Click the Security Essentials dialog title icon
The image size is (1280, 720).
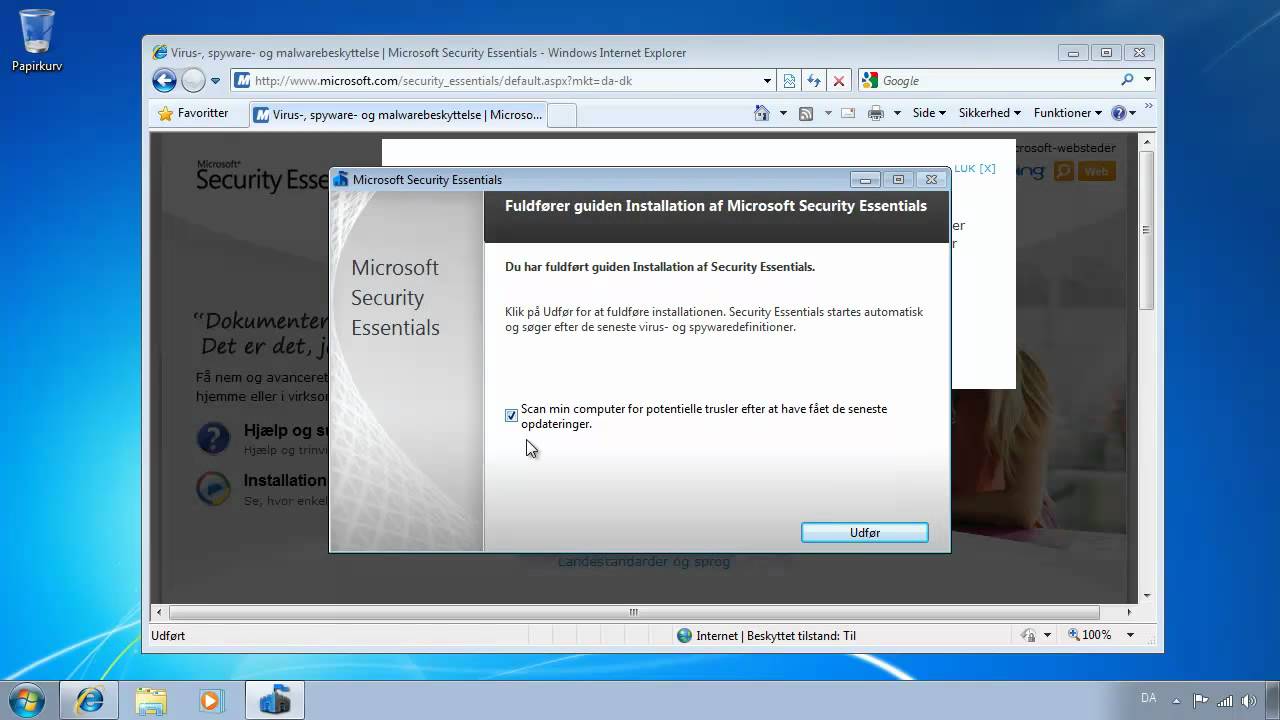click(341, 179)
